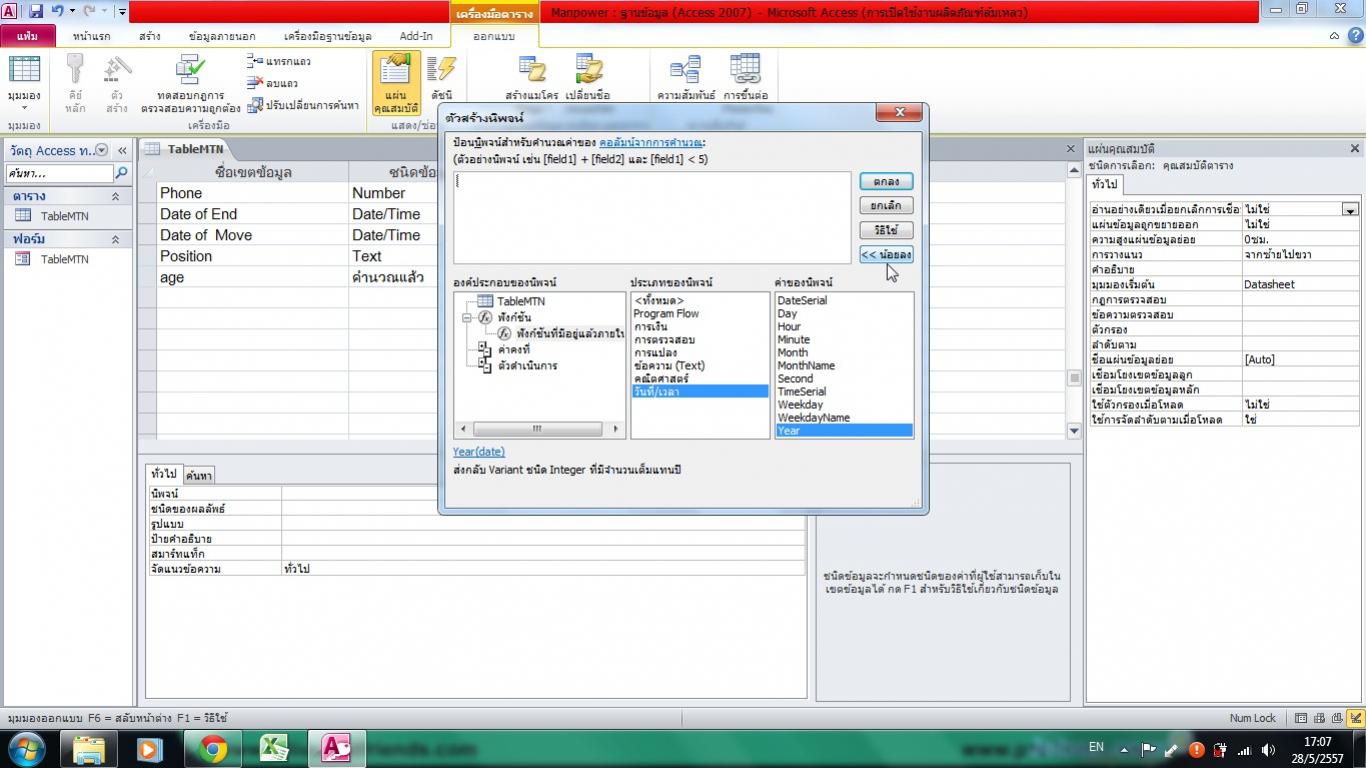This screenshot has height=768, width=1366.
Task: Collapse the ฟอร์ม forms group
Action: coord(115,239)
